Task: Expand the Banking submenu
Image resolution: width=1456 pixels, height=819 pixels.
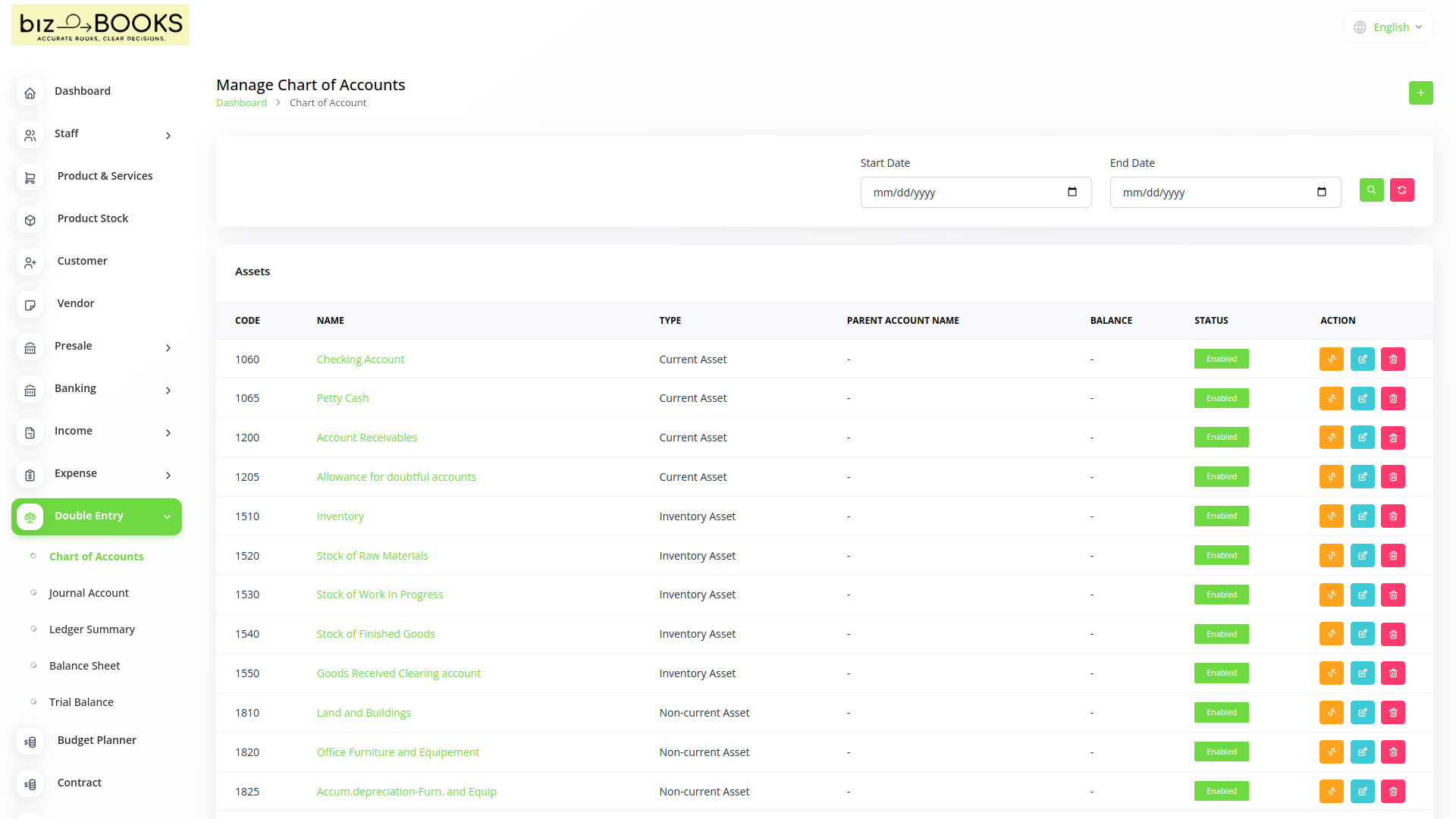Action: pyautogui.click(x=168, y=390)
